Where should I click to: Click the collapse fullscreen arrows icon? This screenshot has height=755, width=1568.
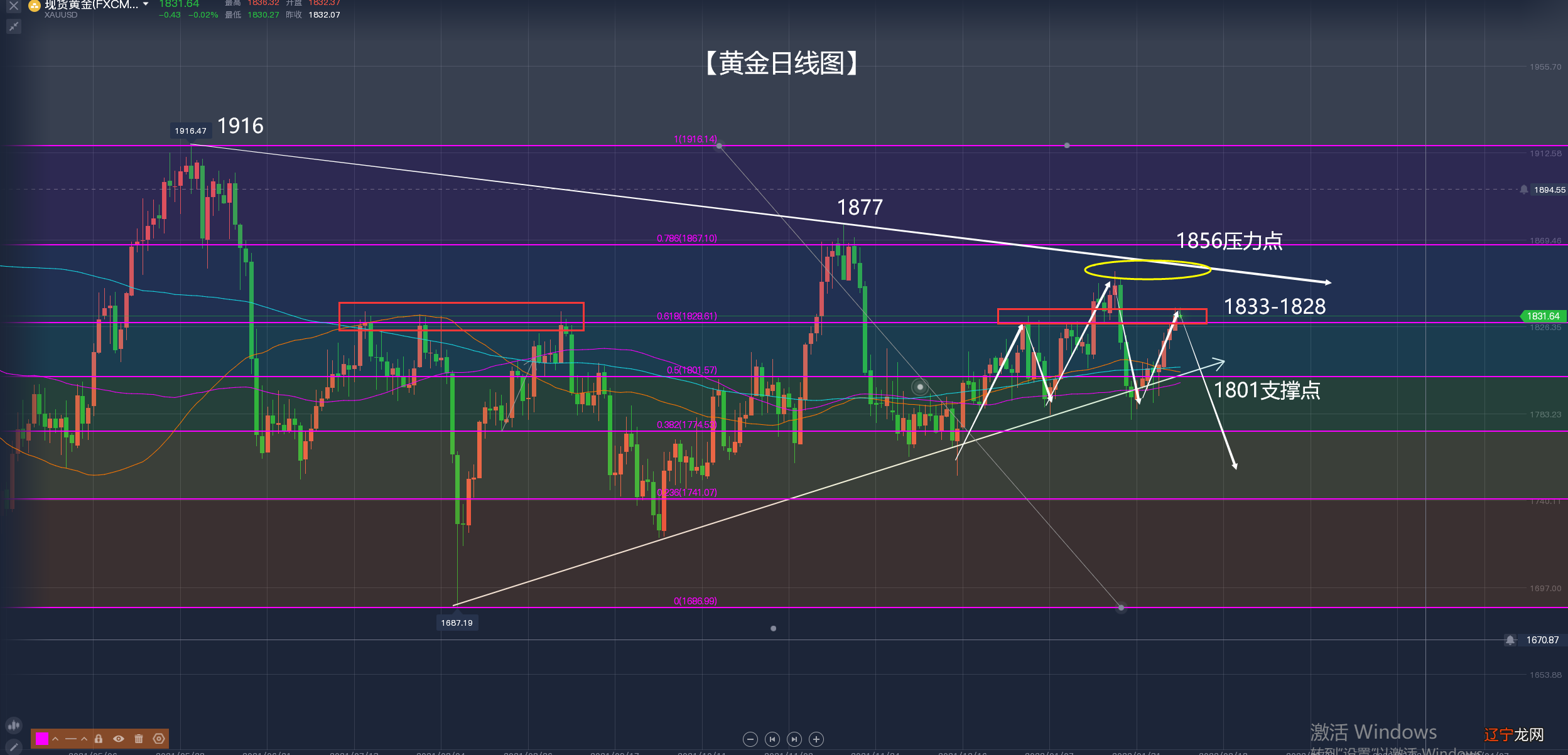click(x=13, y=26)
